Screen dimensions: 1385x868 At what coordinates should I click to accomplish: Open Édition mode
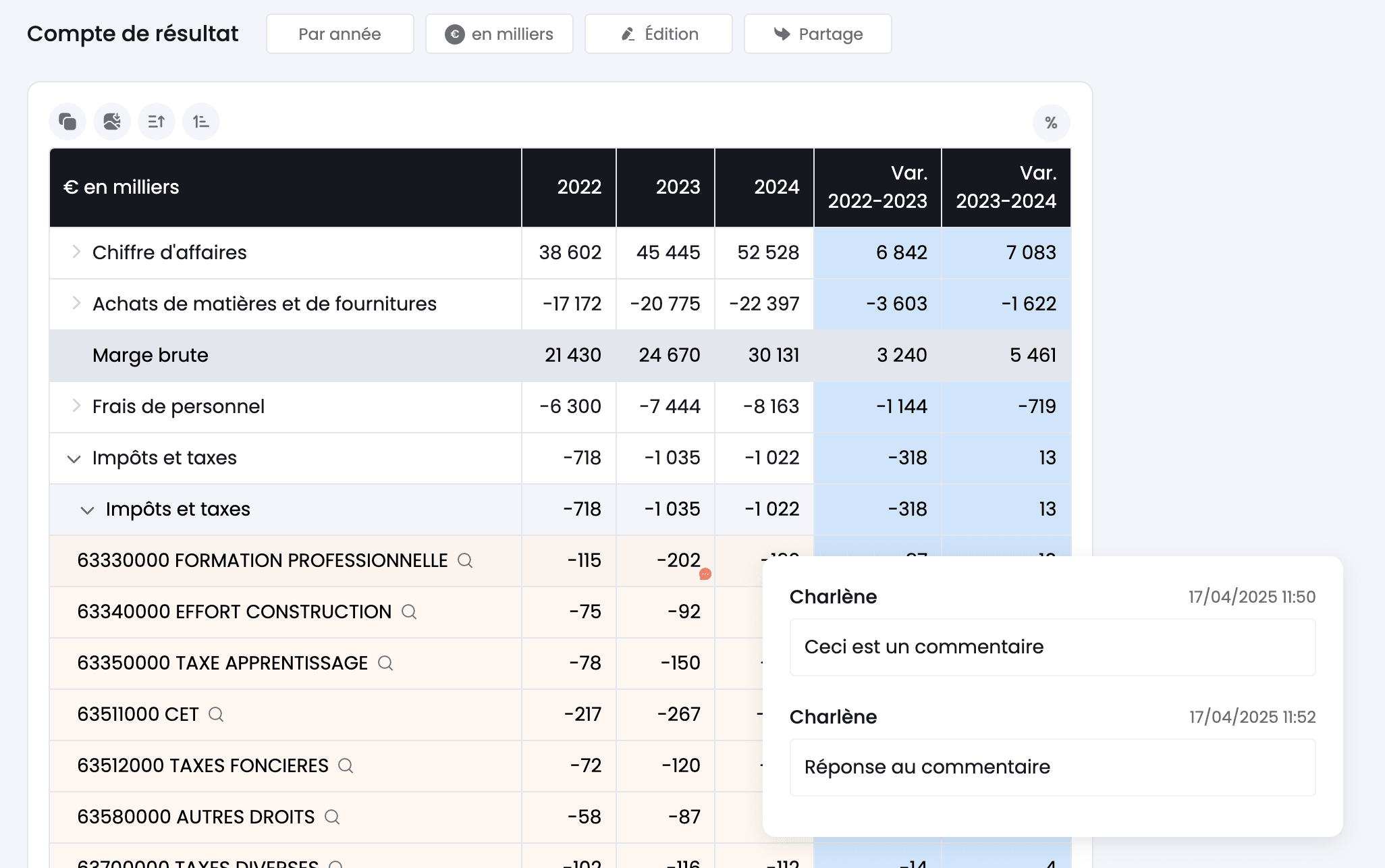click(x=659, y=34)
